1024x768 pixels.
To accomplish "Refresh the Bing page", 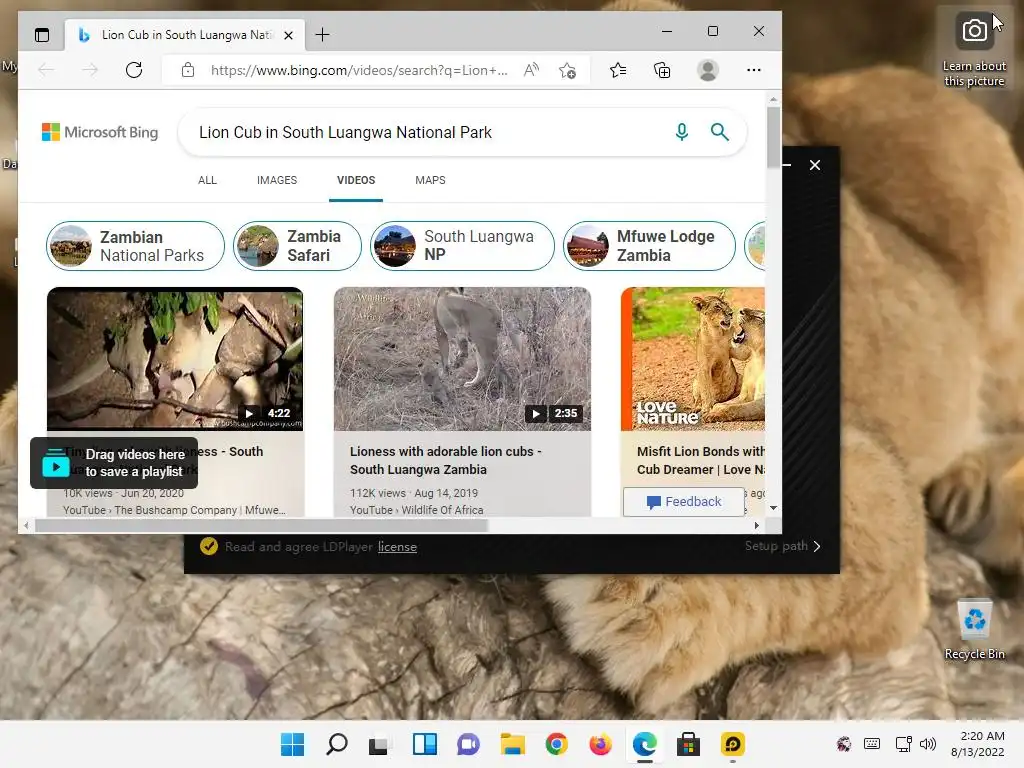I will click(x=134, y=70).
